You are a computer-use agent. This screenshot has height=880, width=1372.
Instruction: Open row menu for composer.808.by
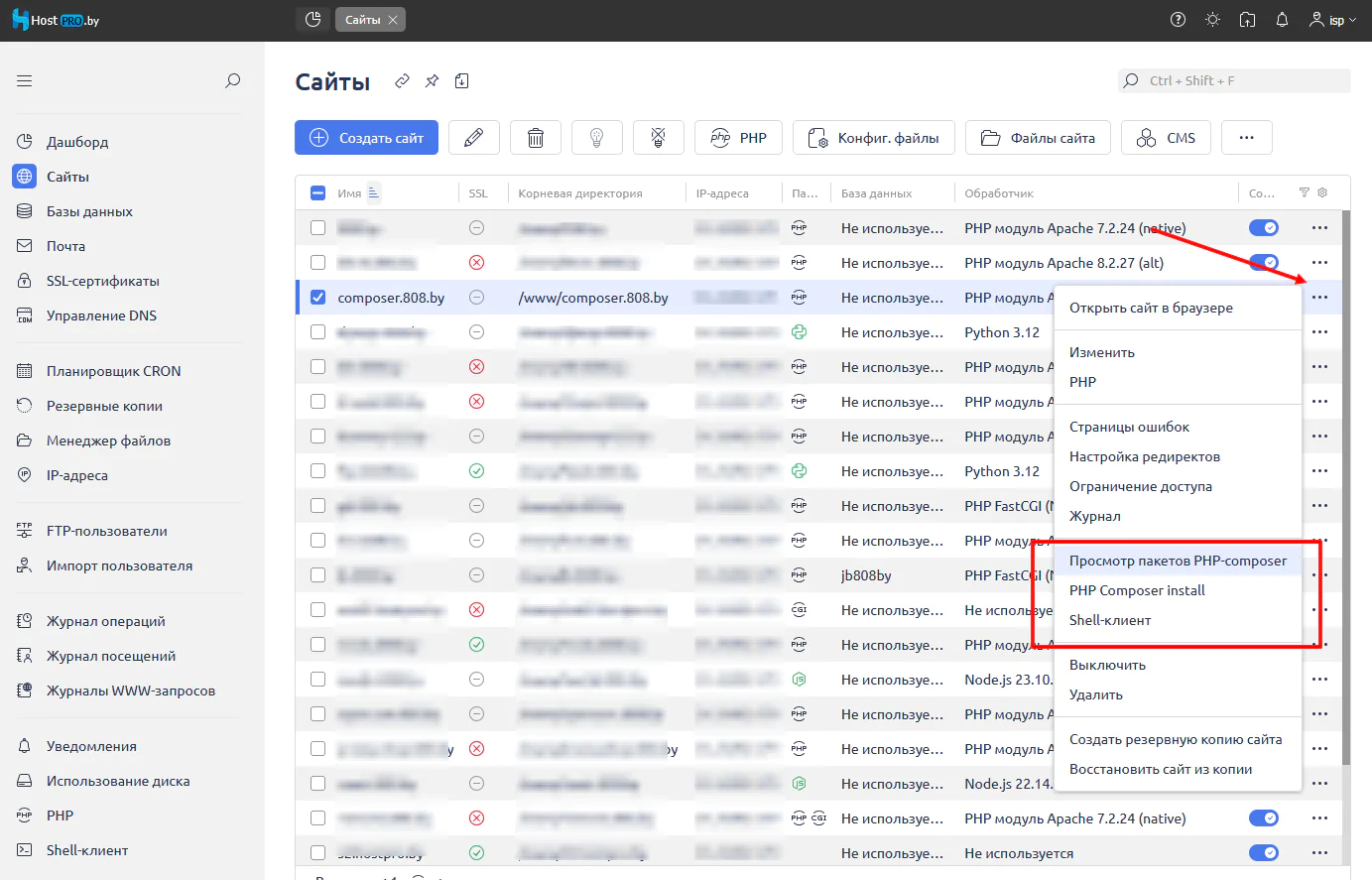(x=1319, y=298)
